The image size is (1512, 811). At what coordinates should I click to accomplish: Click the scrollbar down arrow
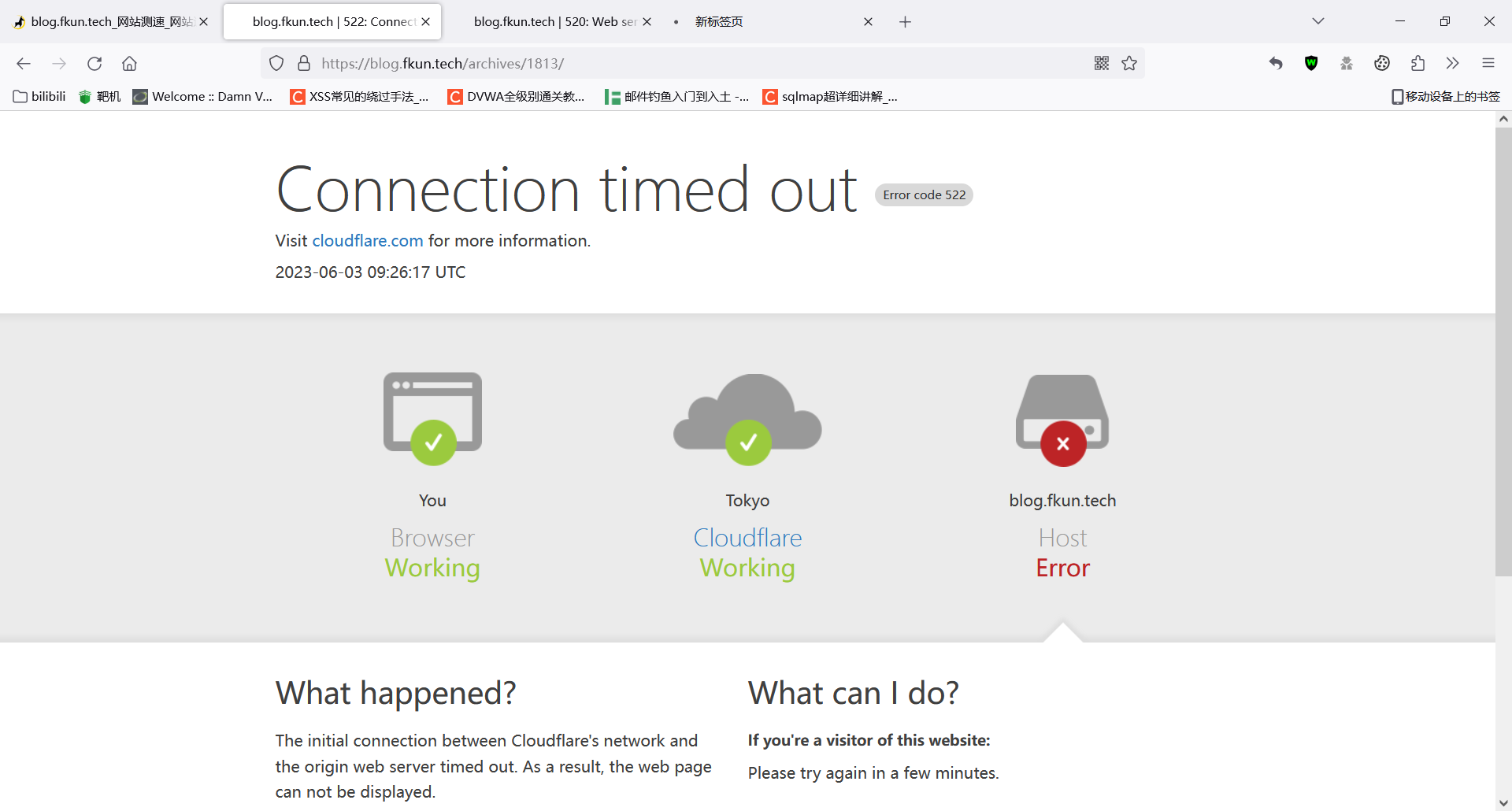pos(1503,803)
